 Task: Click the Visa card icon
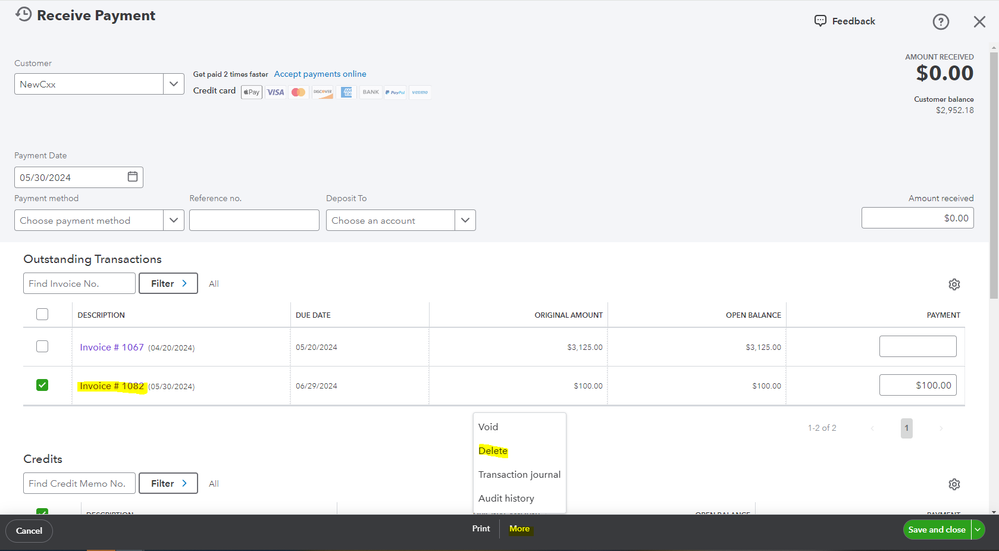coord(275,92)
